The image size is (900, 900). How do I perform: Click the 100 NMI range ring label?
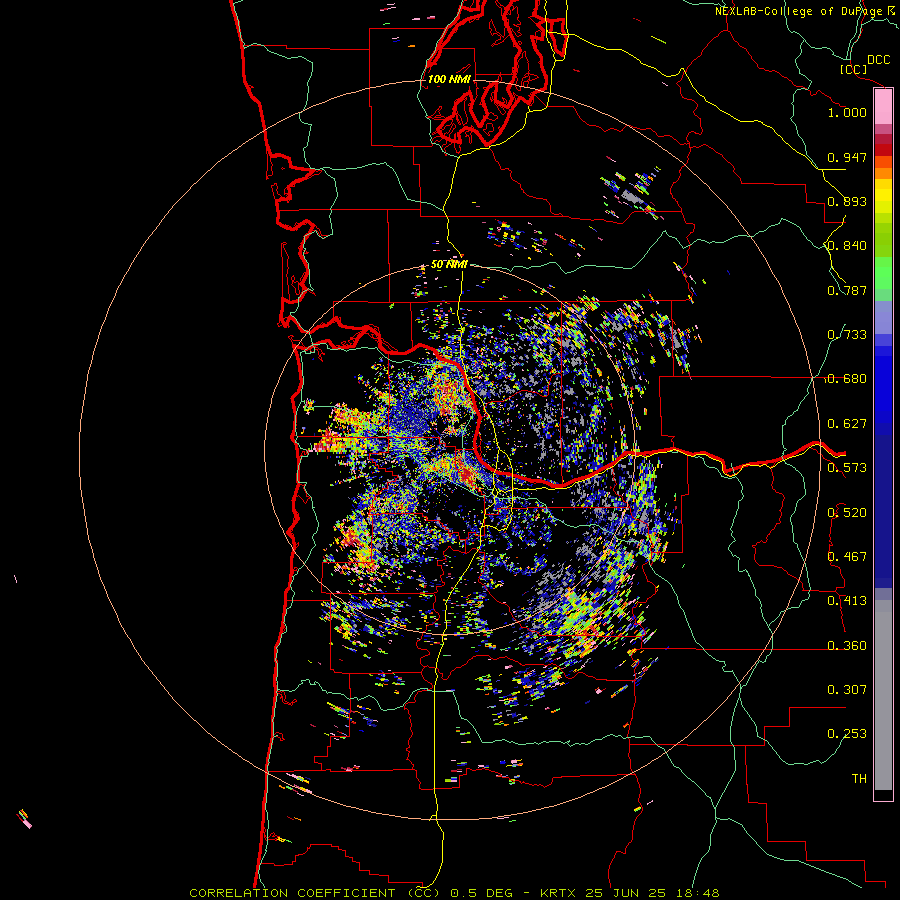coord(449,79)
